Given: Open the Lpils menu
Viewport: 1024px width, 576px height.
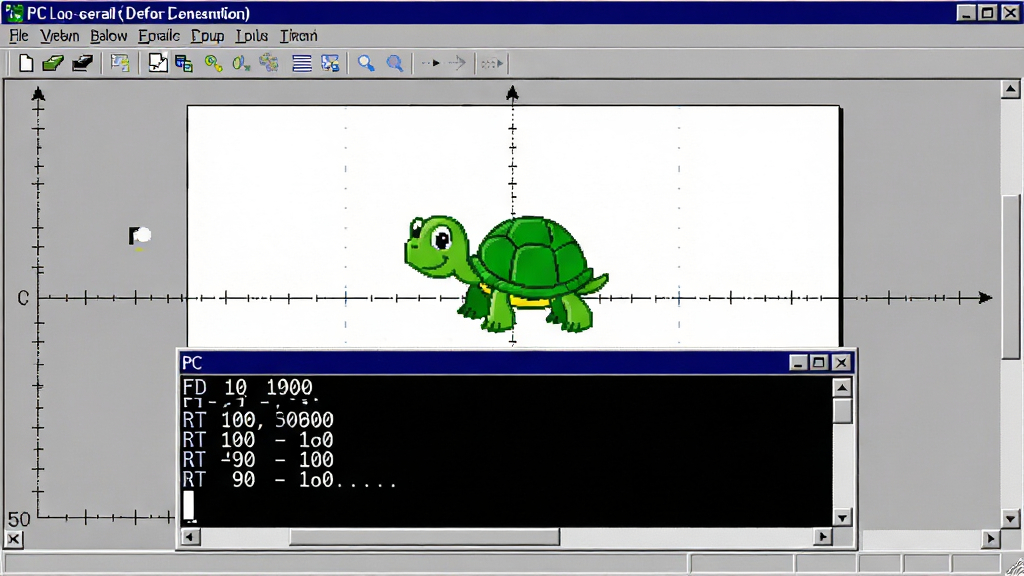Looking at the screenshot, I should click(252, 36).
